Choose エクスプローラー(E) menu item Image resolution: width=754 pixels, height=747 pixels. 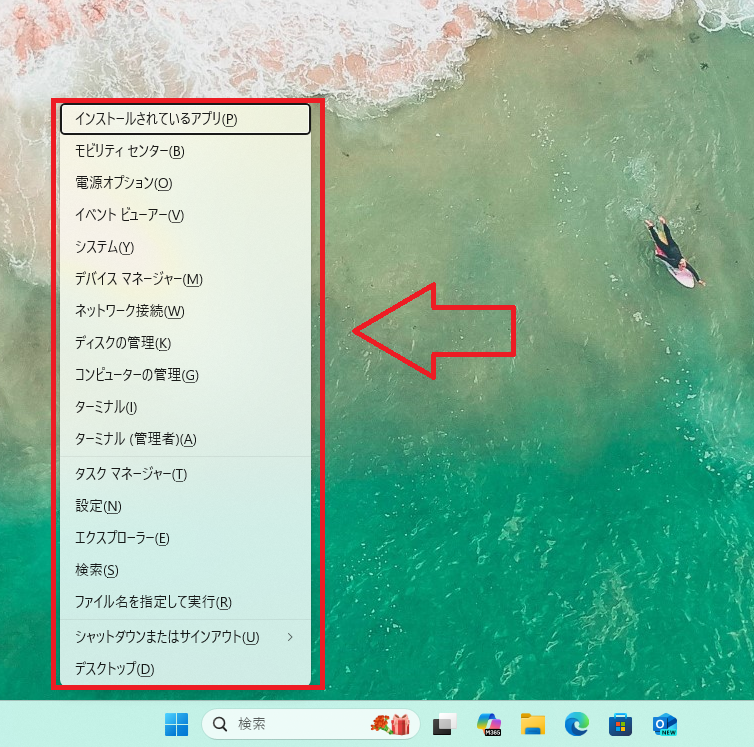click(x=185, y=538)
